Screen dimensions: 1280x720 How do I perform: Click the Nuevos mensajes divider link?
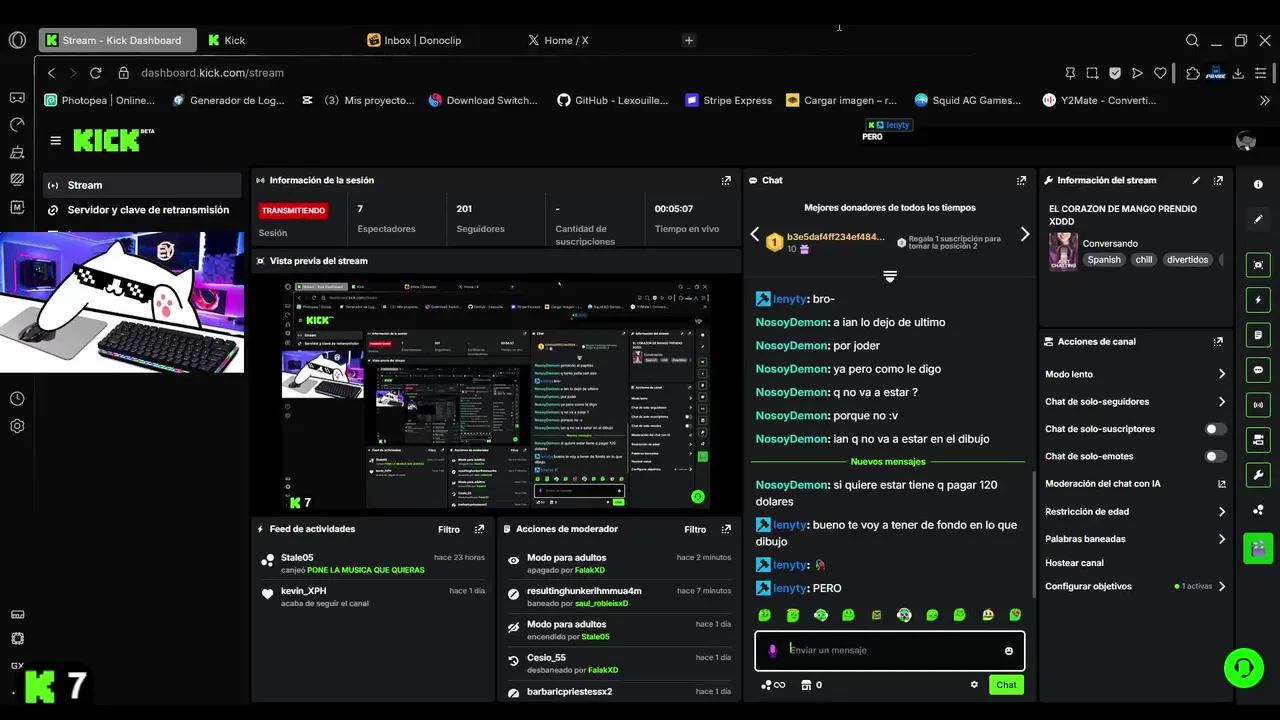(888, 462)
